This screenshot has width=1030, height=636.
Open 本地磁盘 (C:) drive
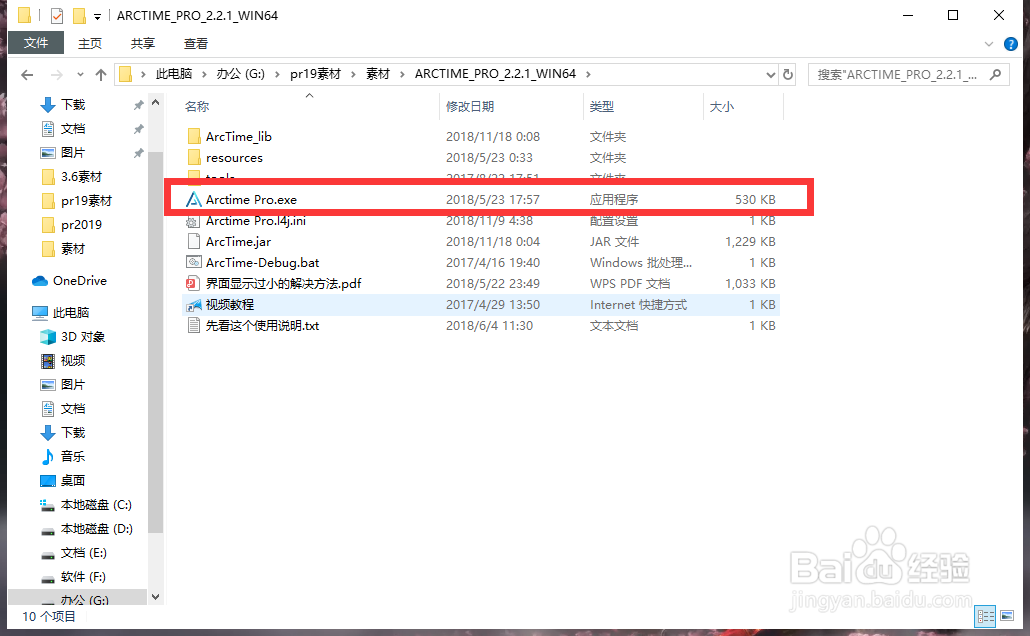click(x=96, y=505)
